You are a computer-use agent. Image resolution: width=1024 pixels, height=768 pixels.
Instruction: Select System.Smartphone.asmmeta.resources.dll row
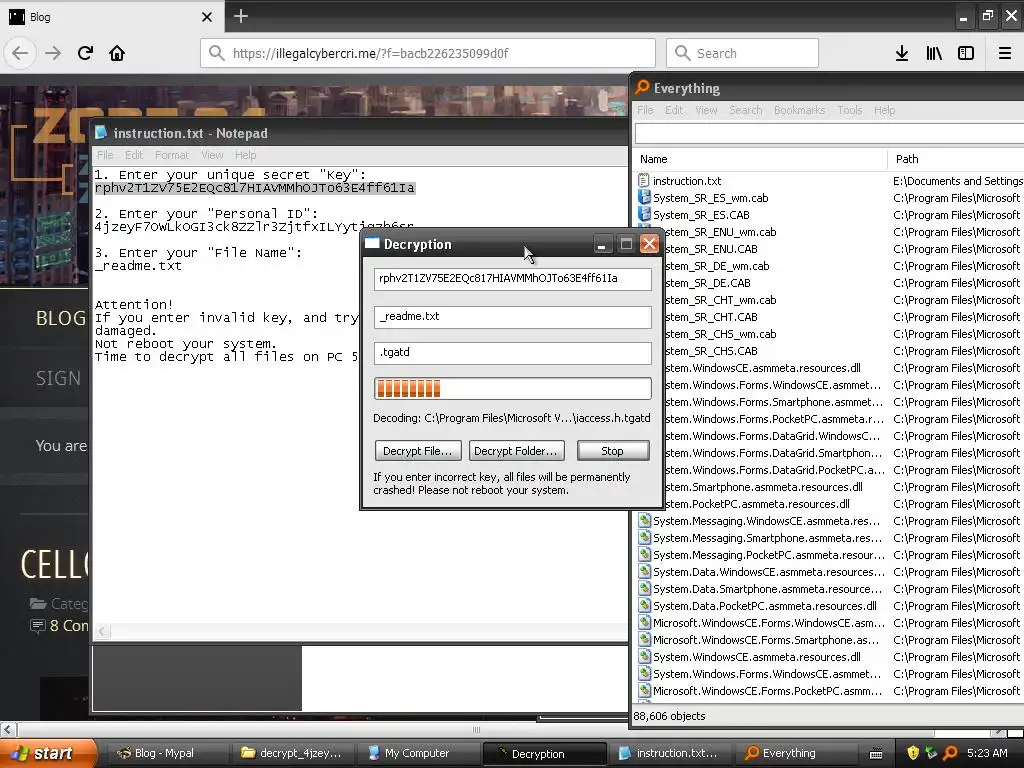[x=764, y=487]
